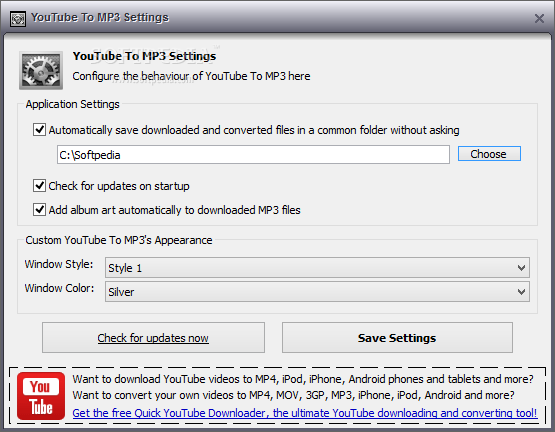Click the gear settings icon
The width and height of the screenshot is (555, 432).
pyautogui.click(x=41, y=70)
